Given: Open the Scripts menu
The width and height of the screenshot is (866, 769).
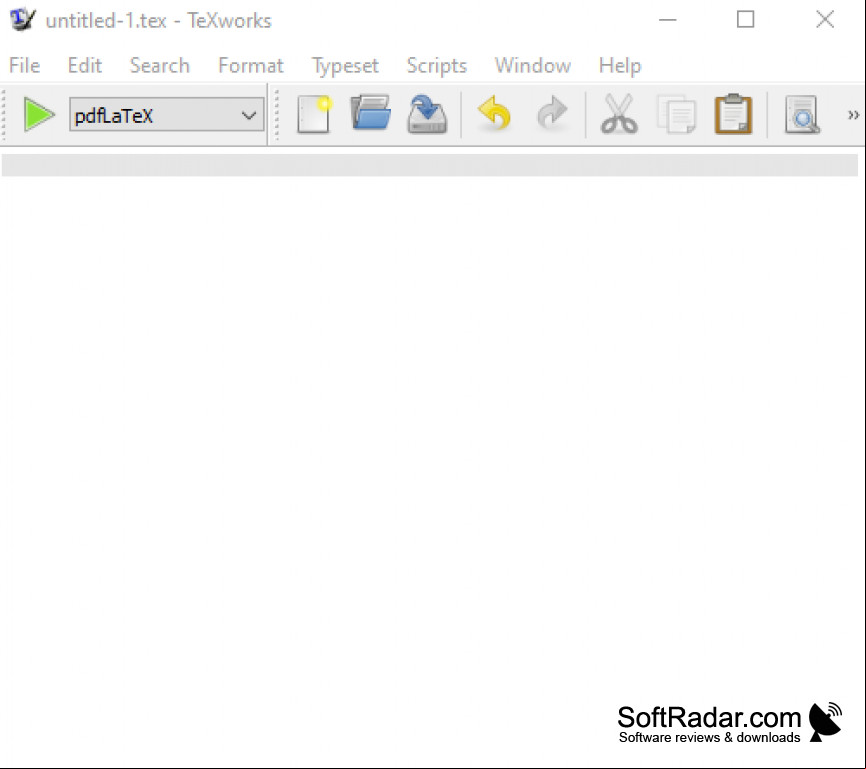Looking at the screenshot, I should click(437, 66).
